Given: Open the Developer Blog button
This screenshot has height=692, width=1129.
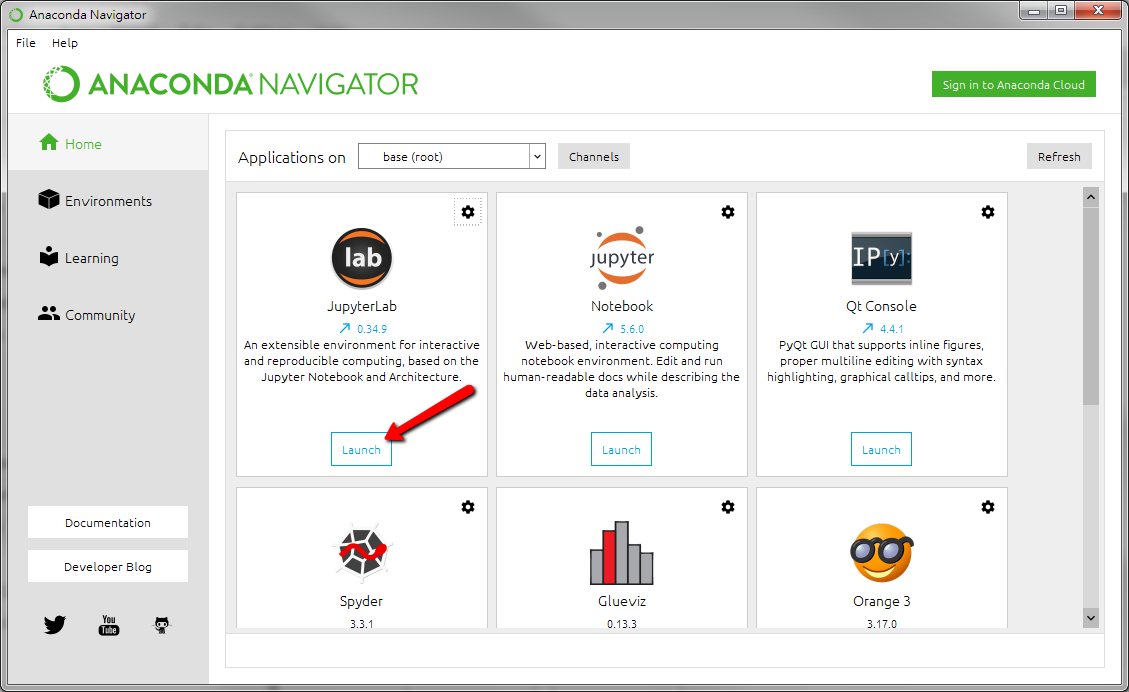Looking at the screenshot, I should click(108, 566).
